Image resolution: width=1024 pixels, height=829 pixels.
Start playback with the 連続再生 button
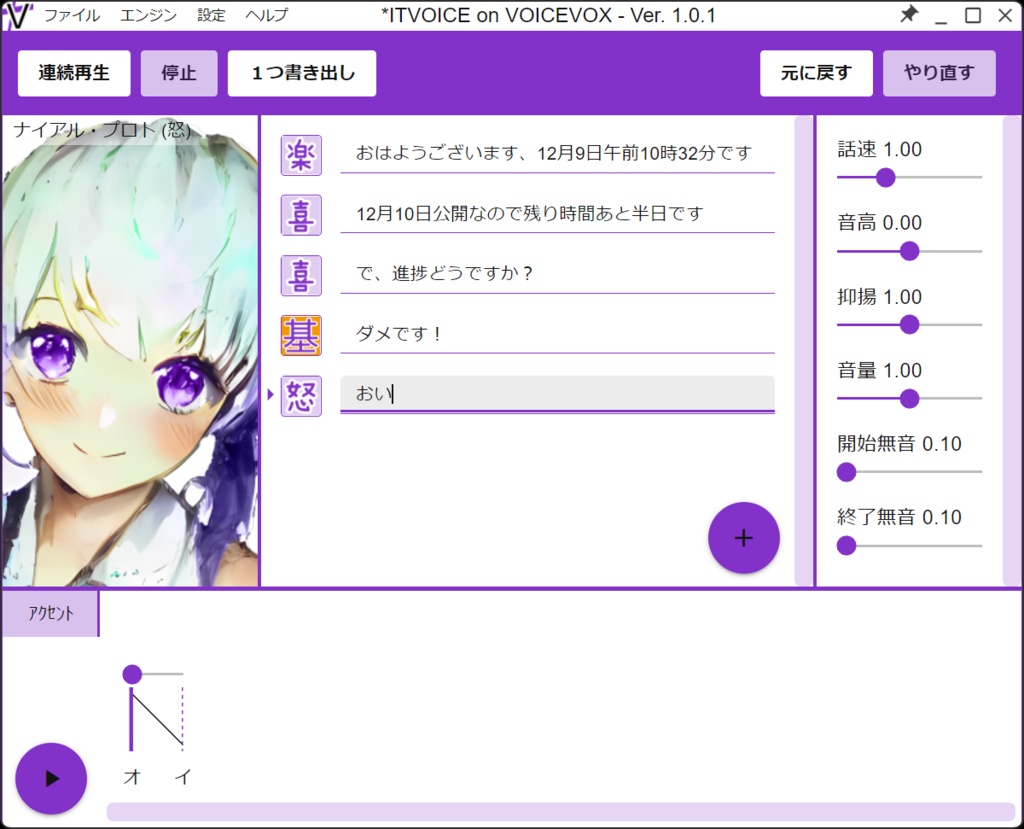(73, 72)
